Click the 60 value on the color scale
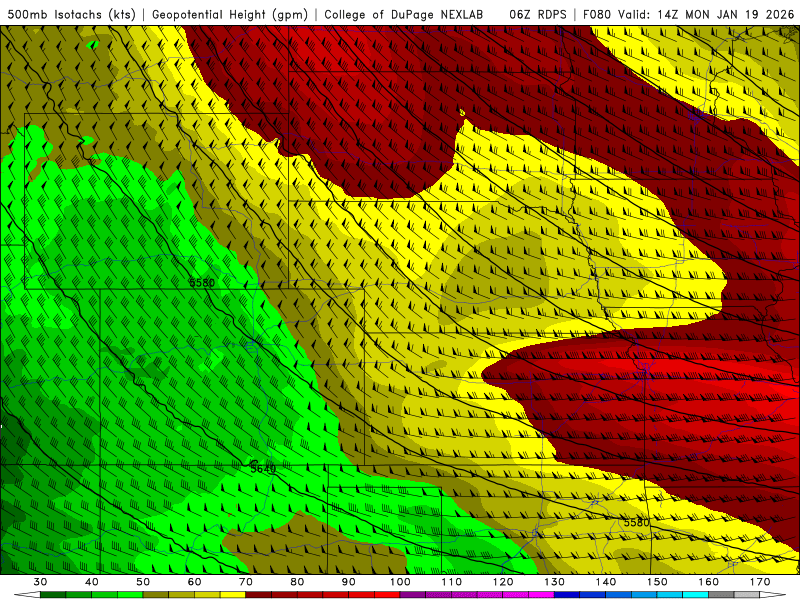This screenshot has height=600, width=800. click(x=194, y=582)
